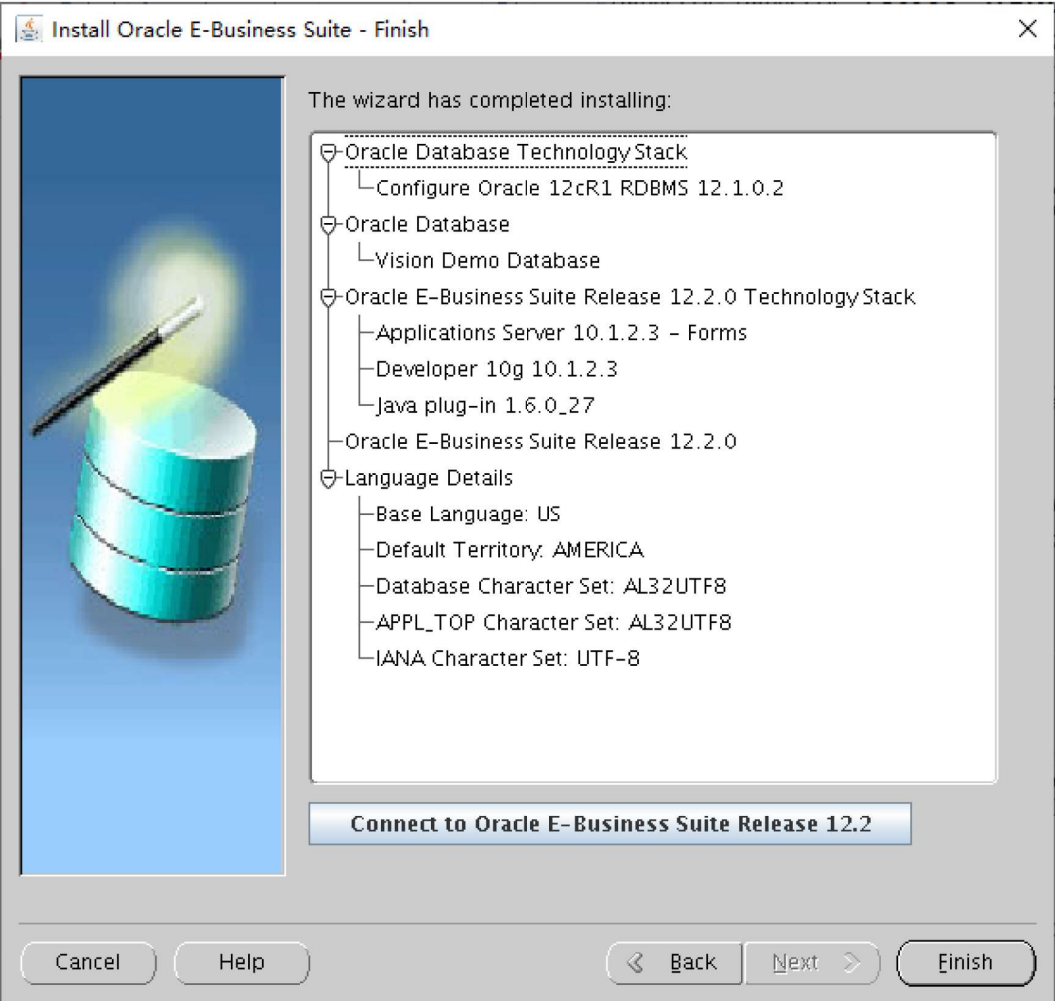Select Oracle E-Business Suite Release 12.2.0 leaf row
The image size is (1055, 1001).
click(x=540, y=442)
